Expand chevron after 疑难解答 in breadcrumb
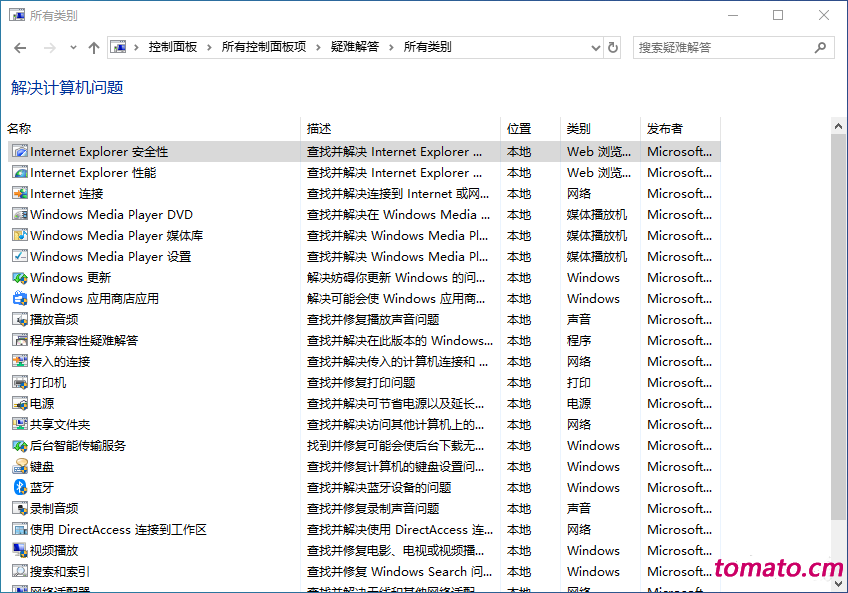 click(391, 48)
